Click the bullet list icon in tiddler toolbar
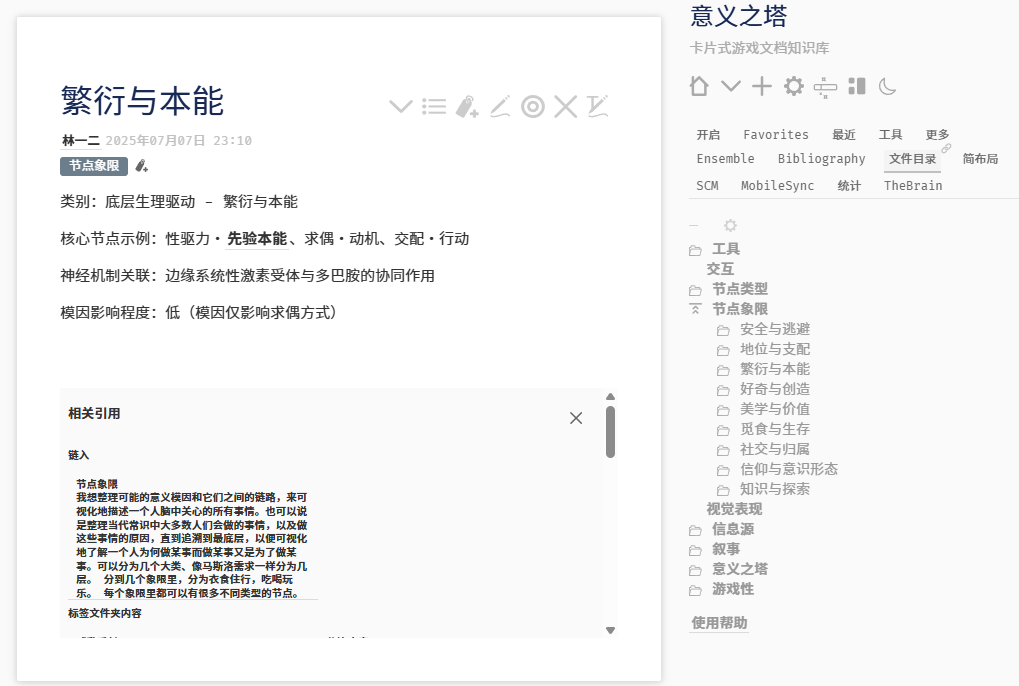The height and width of the screenshot is (686, 1019). tap(433, 107)
